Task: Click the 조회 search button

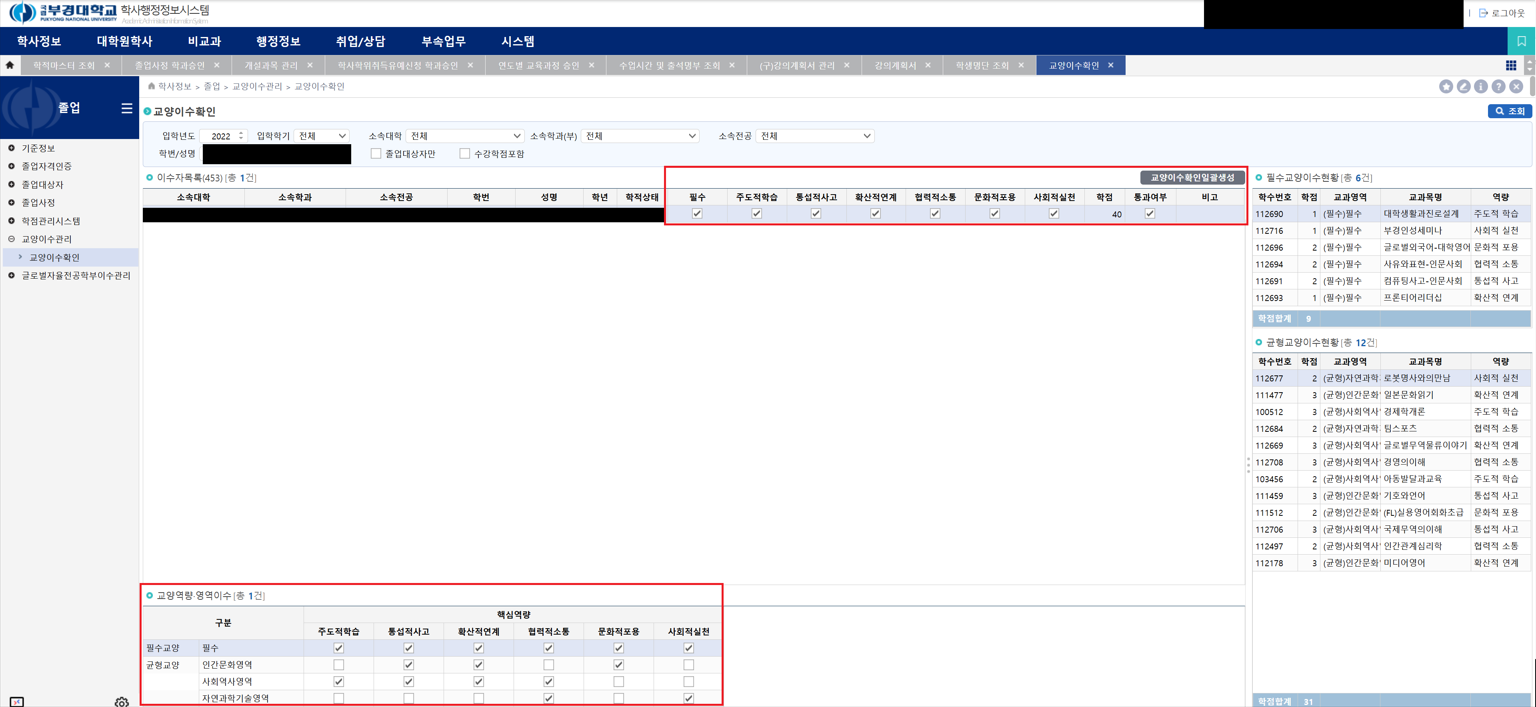Action: 1509,111
